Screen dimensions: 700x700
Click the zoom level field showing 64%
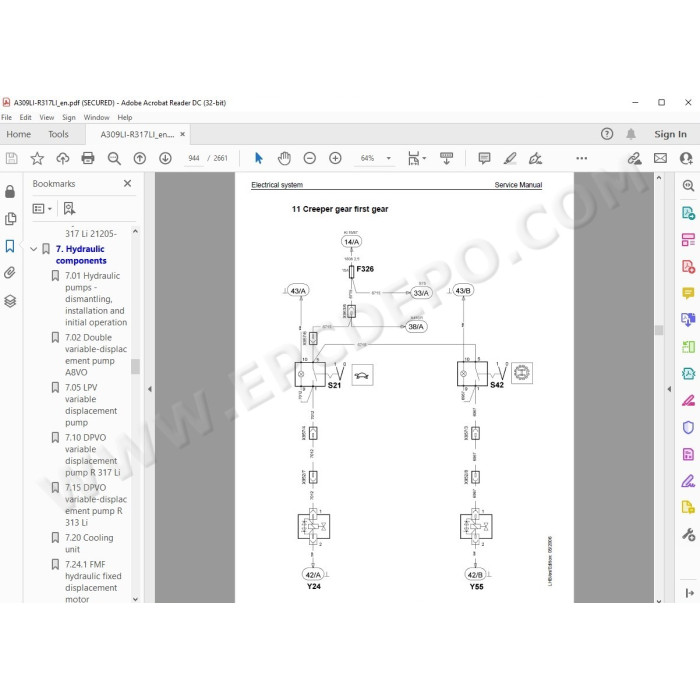tap(367, 158)
